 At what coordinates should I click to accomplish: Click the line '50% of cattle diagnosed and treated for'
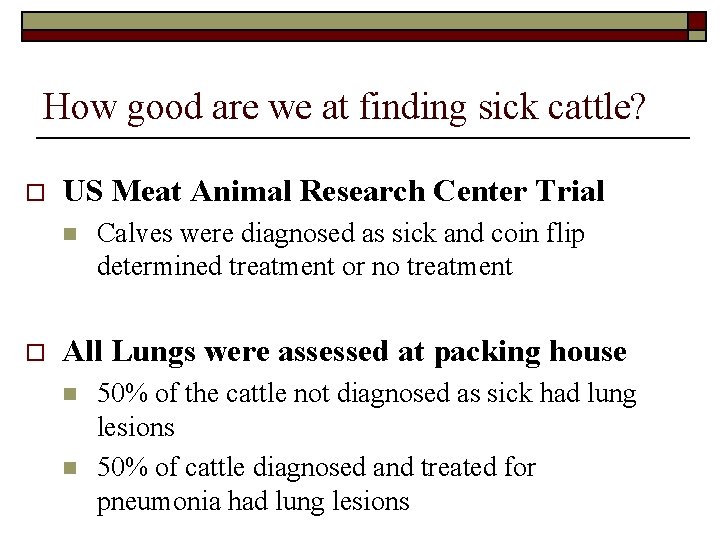point(316,467)
